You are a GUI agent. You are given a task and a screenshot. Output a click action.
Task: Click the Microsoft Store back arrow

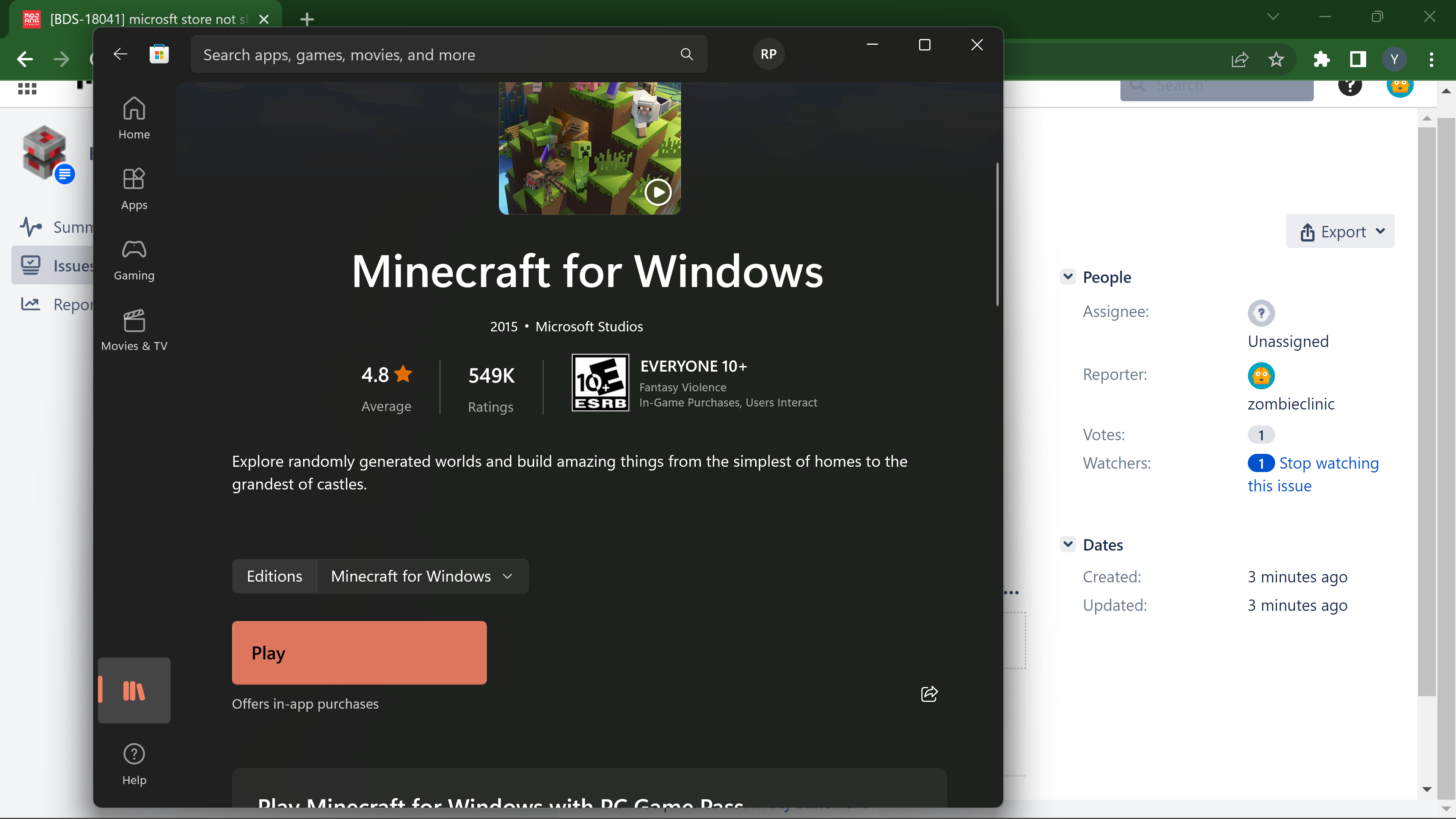(121, 54)
